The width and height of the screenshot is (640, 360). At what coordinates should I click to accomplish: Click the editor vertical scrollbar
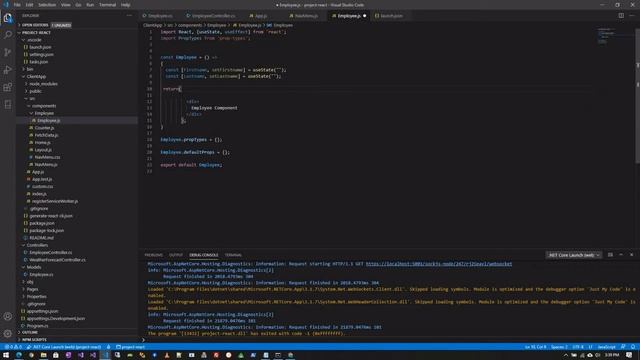pyautogui.click(x=638, y=95)
